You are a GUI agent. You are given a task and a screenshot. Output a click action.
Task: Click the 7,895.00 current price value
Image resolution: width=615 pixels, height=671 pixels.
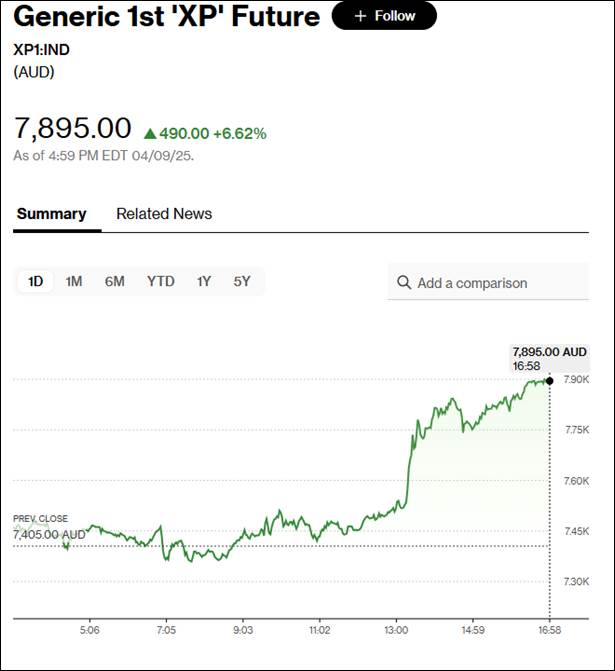(x=72, y=128)
